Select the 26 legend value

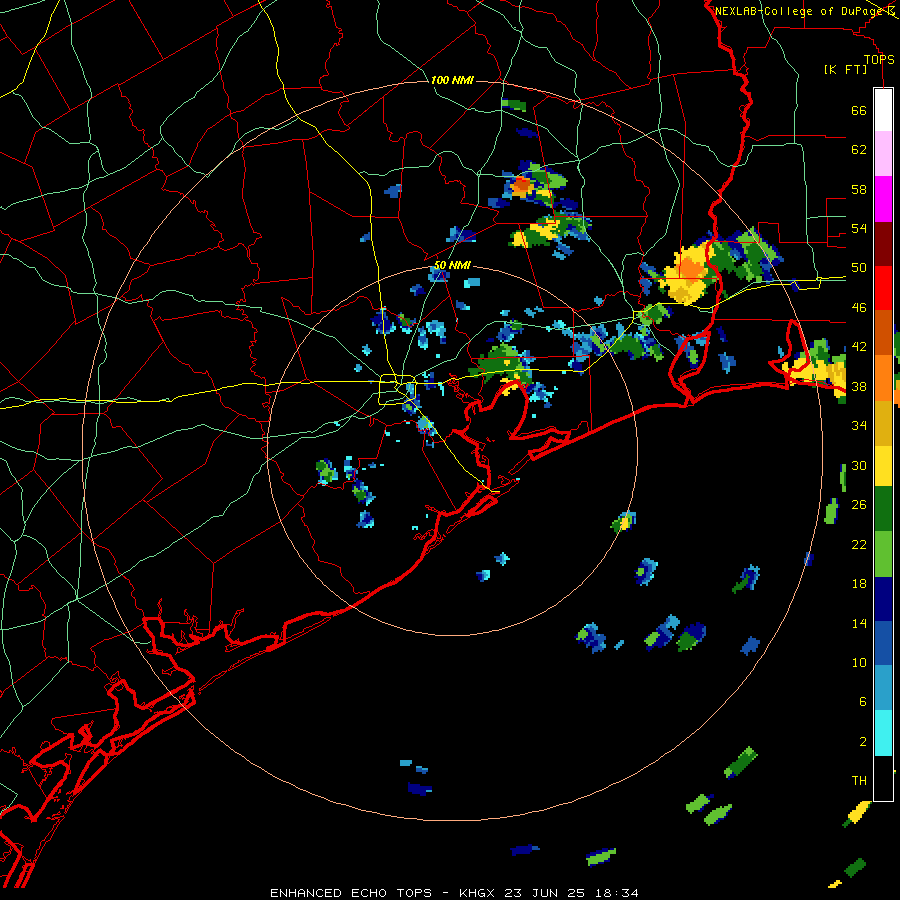pos(859,505)
